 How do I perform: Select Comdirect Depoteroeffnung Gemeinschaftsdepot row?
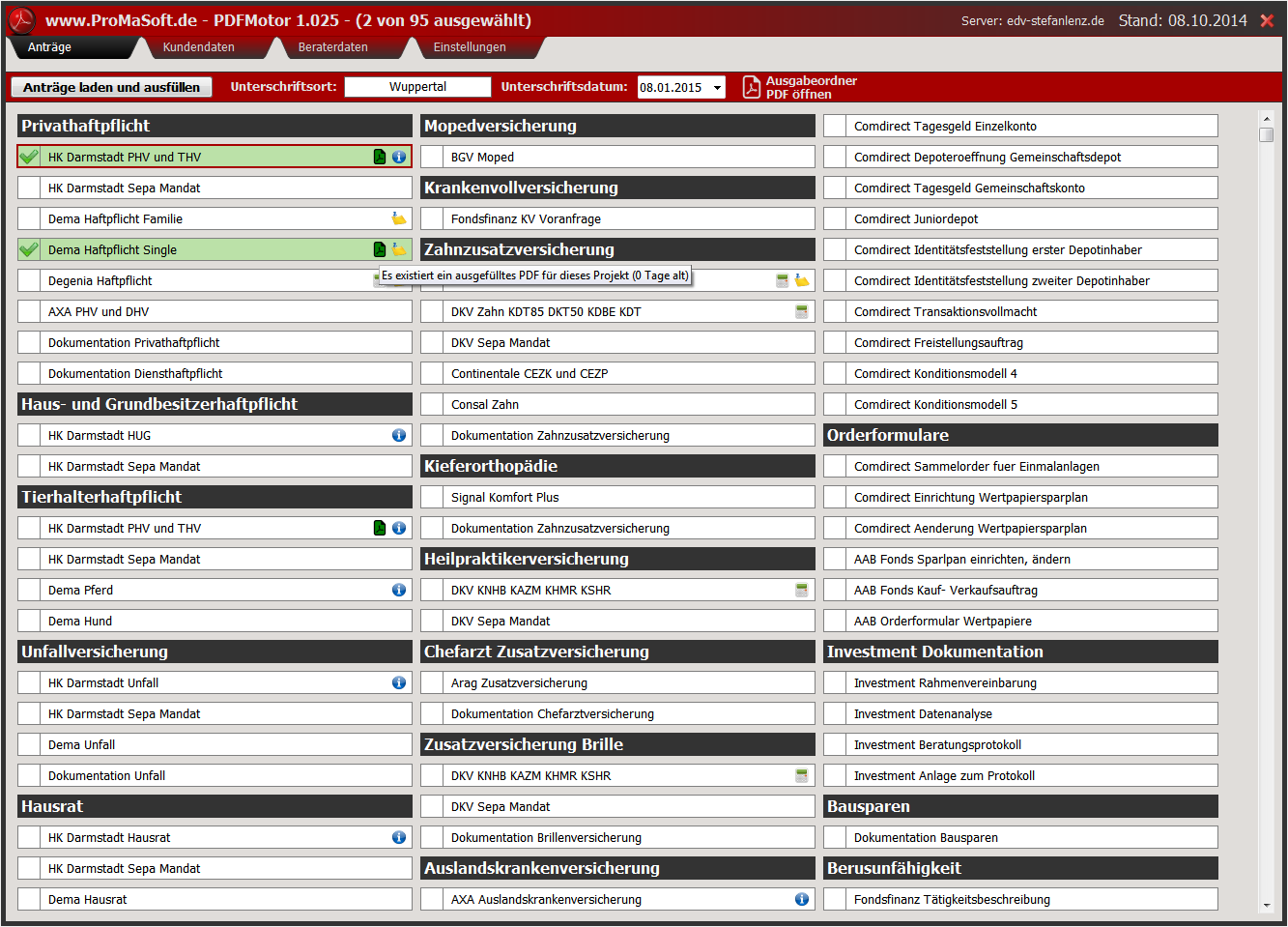(1020, 157)
